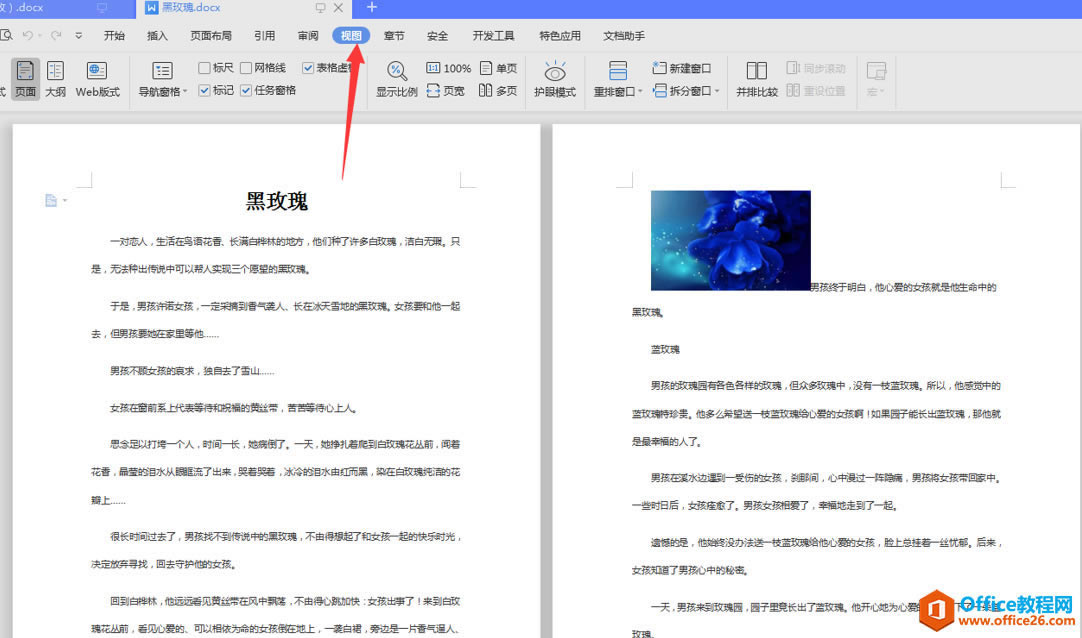This screenshot has width=1082, height=638.
Task: Choose 多页 multi-page display
Action: 498,90
